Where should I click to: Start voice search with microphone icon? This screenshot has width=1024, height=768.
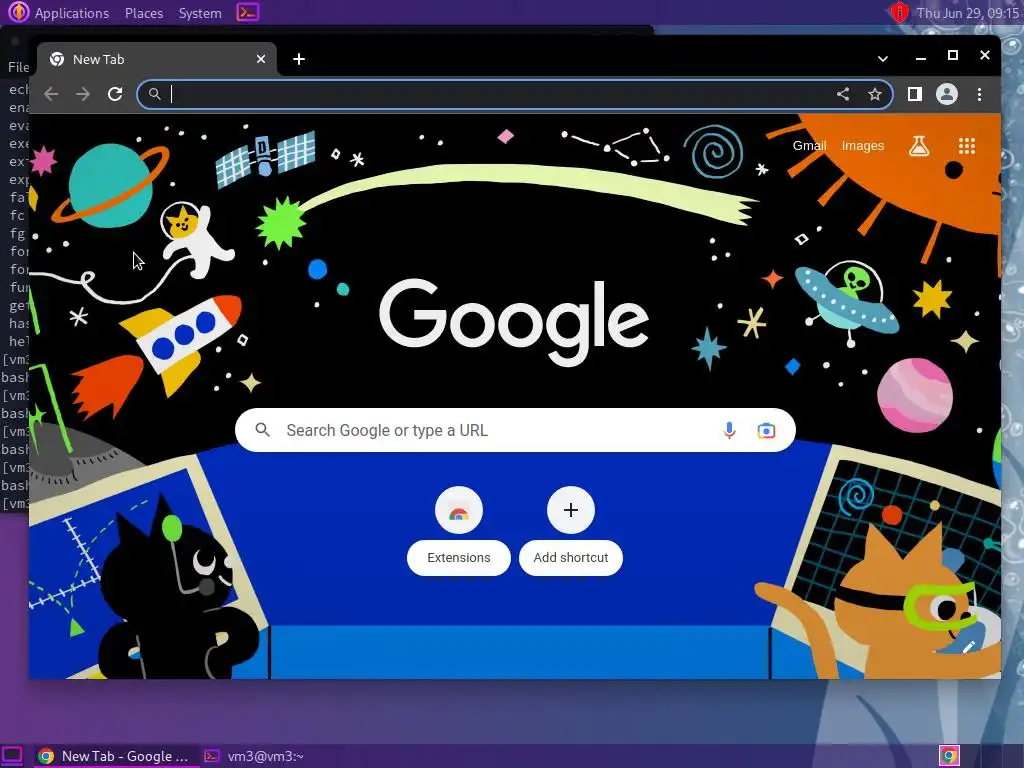[729, 430]
